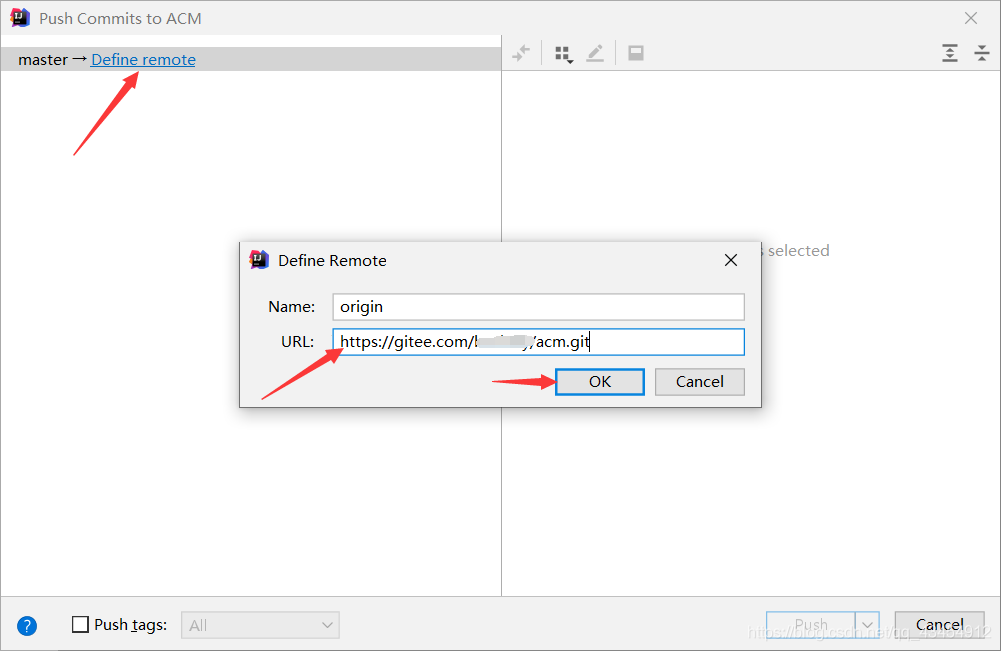Click the Define remote link

[x=142, y=59]
